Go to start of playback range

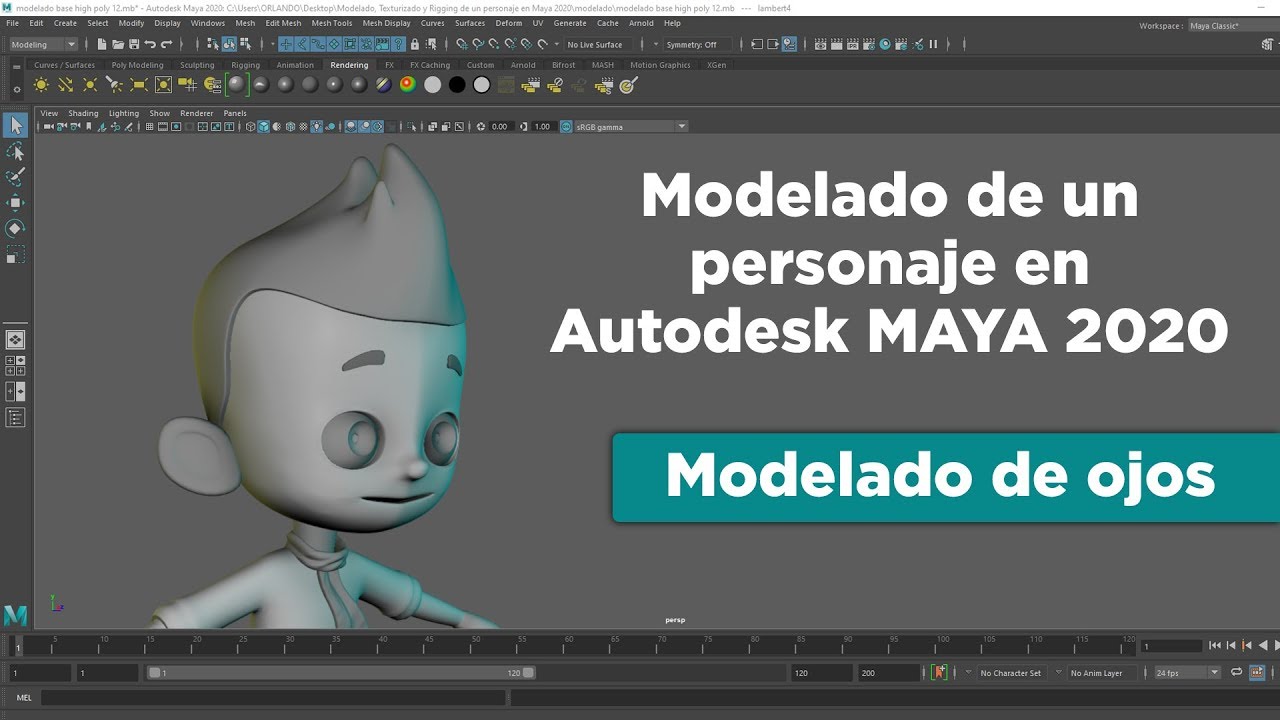[1214, 646]
